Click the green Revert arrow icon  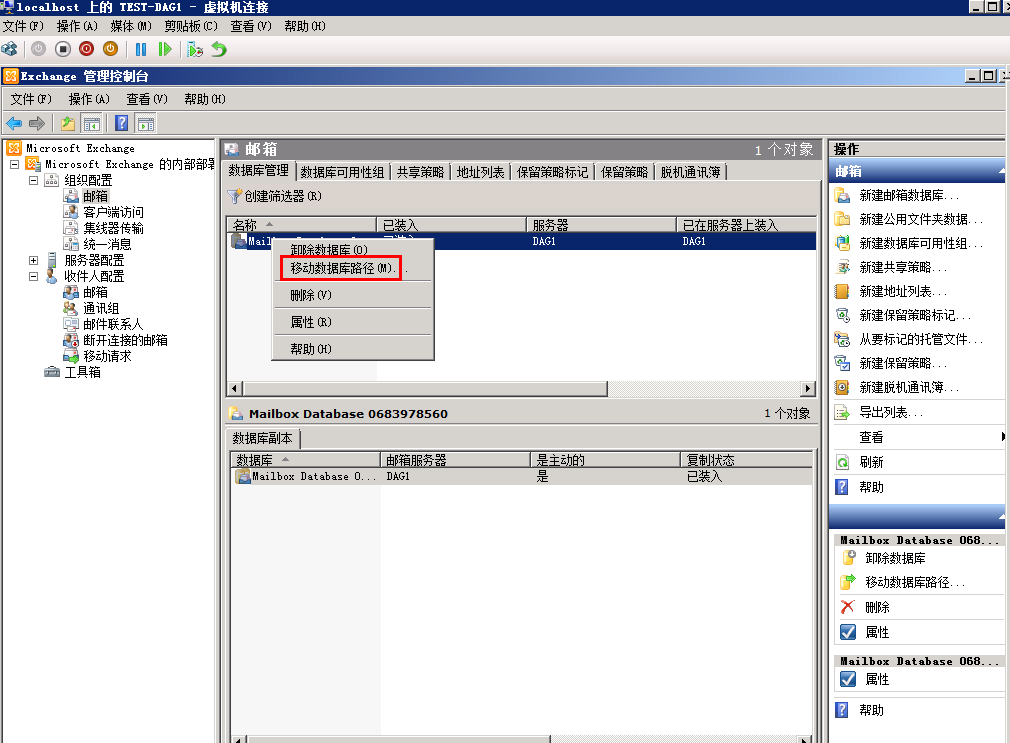click(x=219, y=49)
